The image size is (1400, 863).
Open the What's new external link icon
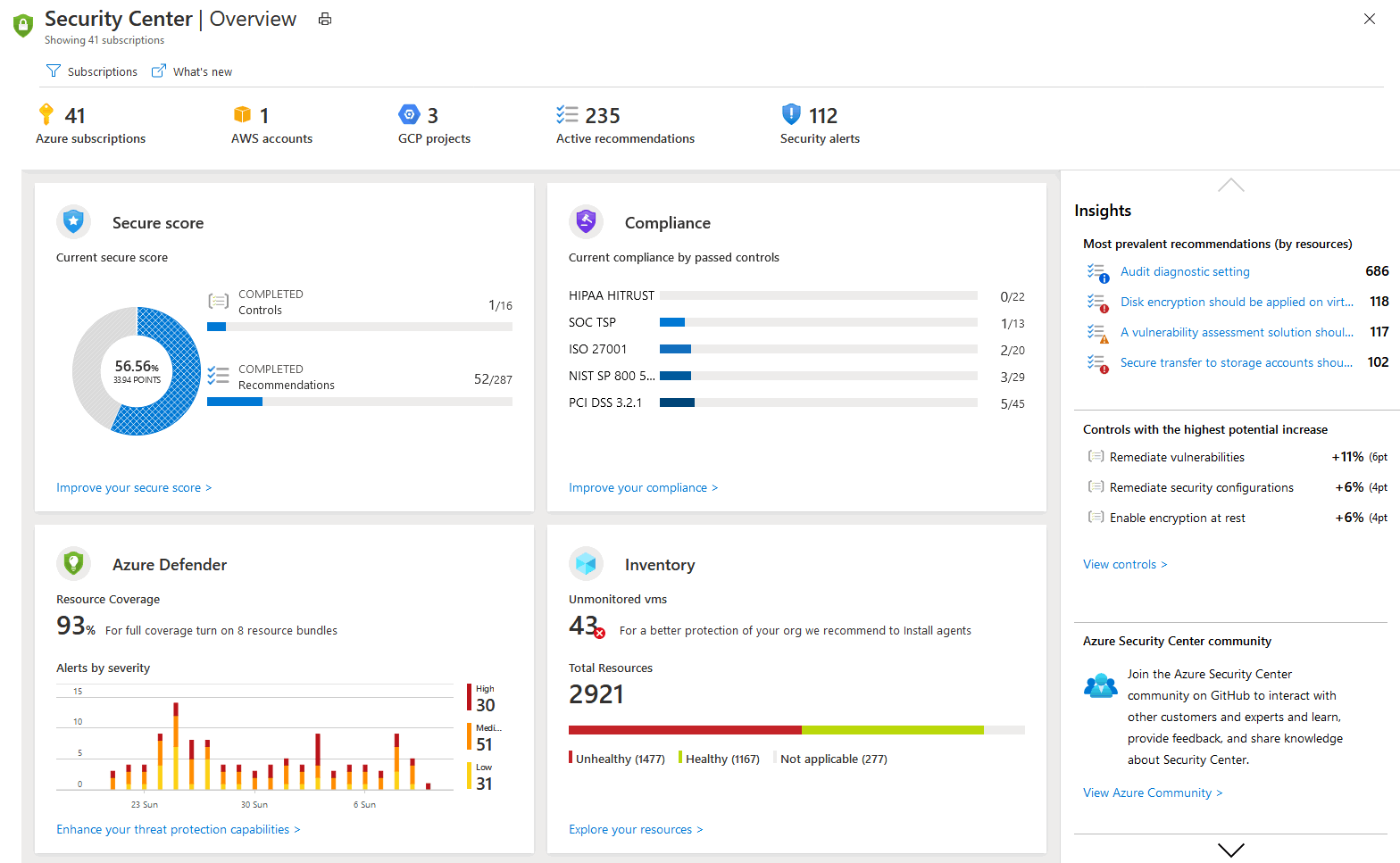point(159,71)
